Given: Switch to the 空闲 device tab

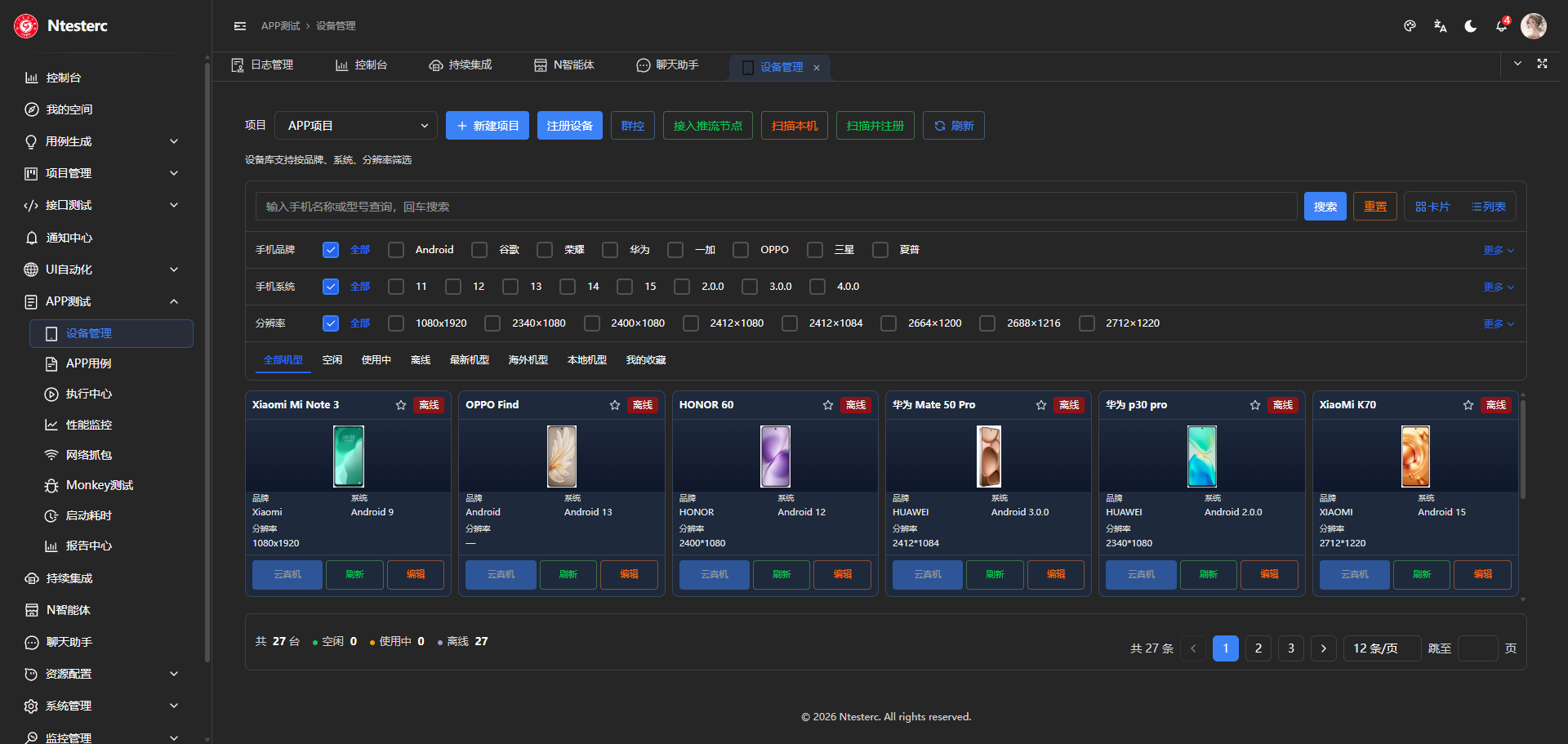Looking at the screenshot, I should coord(332,360).
